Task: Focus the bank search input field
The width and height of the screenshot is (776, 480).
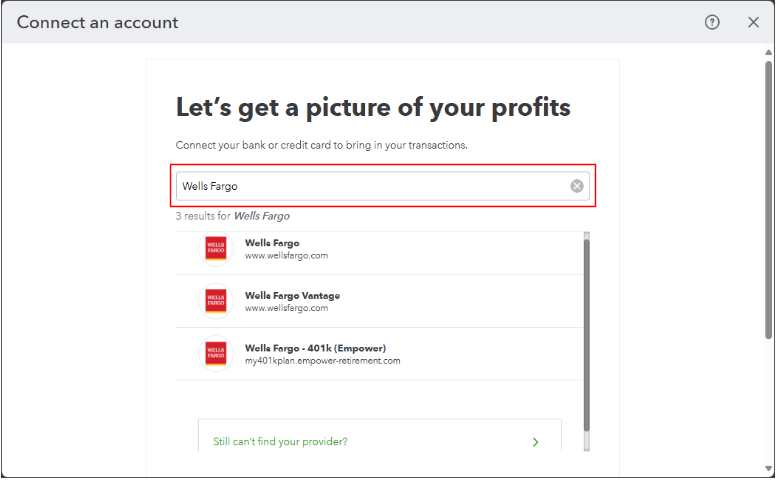Action: coord(370,186)
